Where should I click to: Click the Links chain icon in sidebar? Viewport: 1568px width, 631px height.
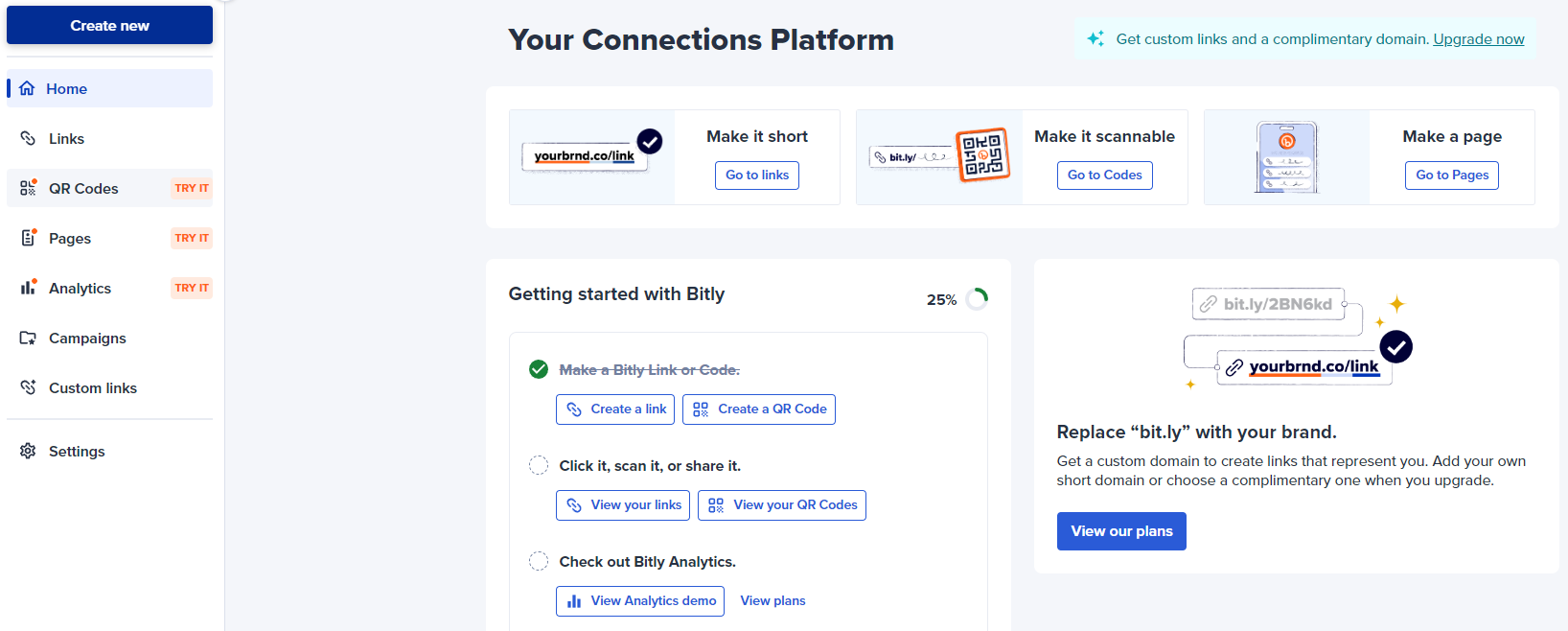[x=28, y=138]
